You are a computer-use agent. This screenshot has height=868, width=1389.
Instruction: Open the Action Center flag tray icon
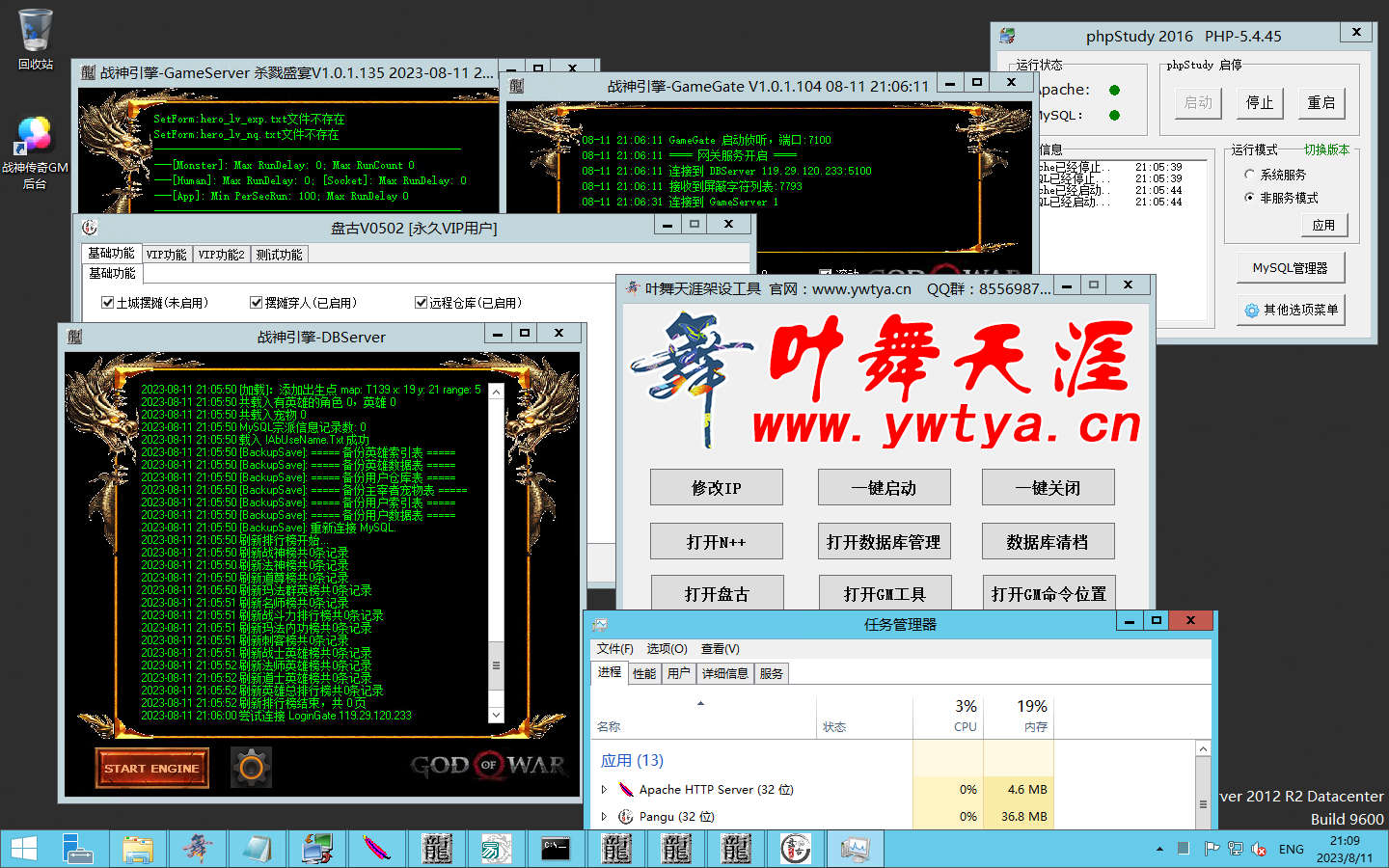click(x=1212, y=849)
